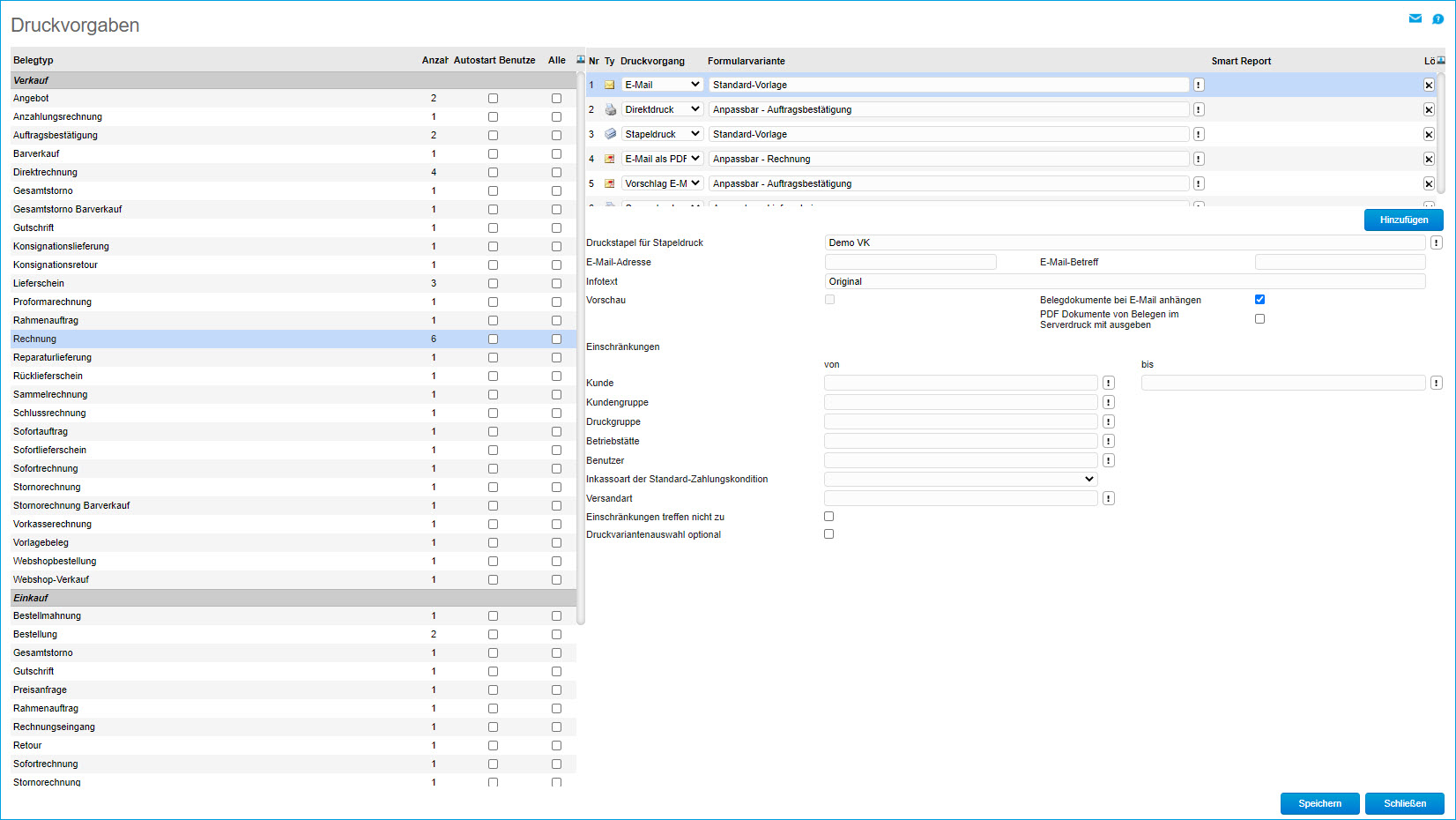Image resolution: width=1456 pixels, height=820 pixels.
Task: Click the Speichern button
Action: click(x=1319, y=803)
